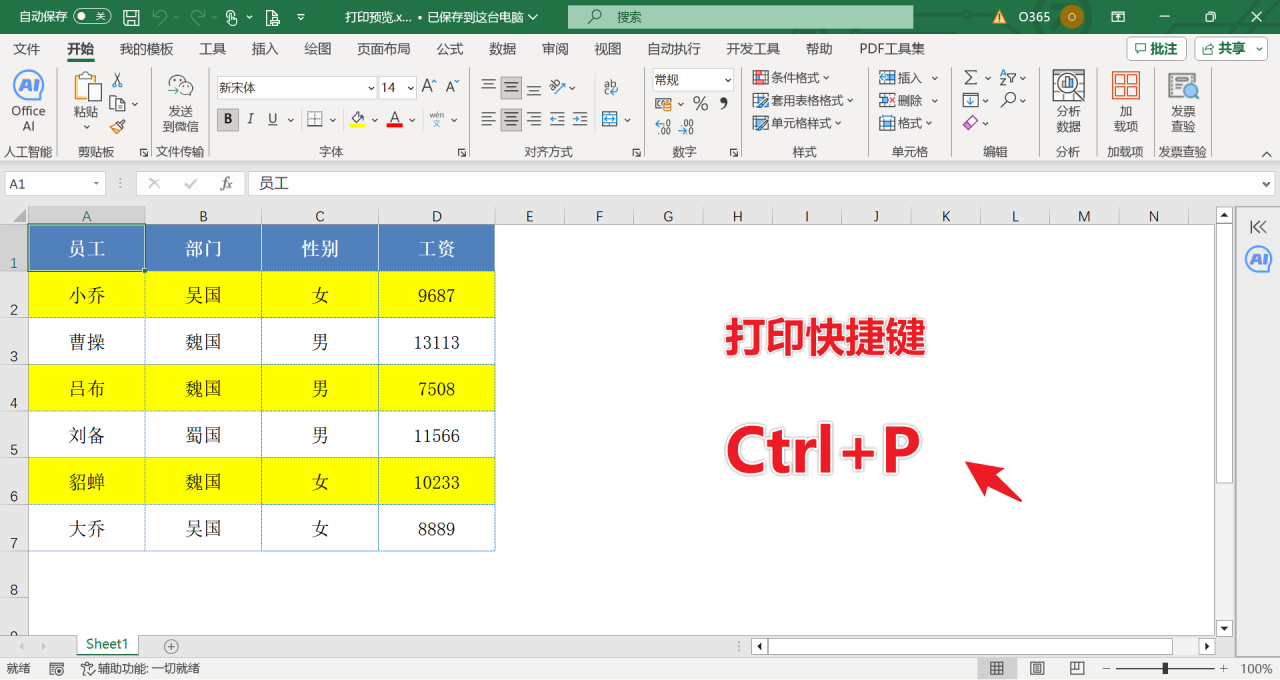The height and width of the screenshot is (680, 1280).
Task: Toggle Bold formatting button
Action: pos(228,120)
